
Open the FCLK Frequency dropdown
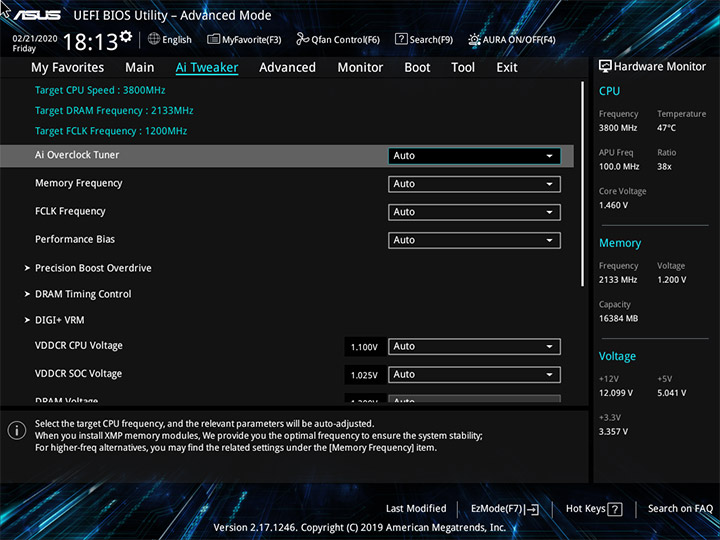pyautogui.click(x=474, y=212)
